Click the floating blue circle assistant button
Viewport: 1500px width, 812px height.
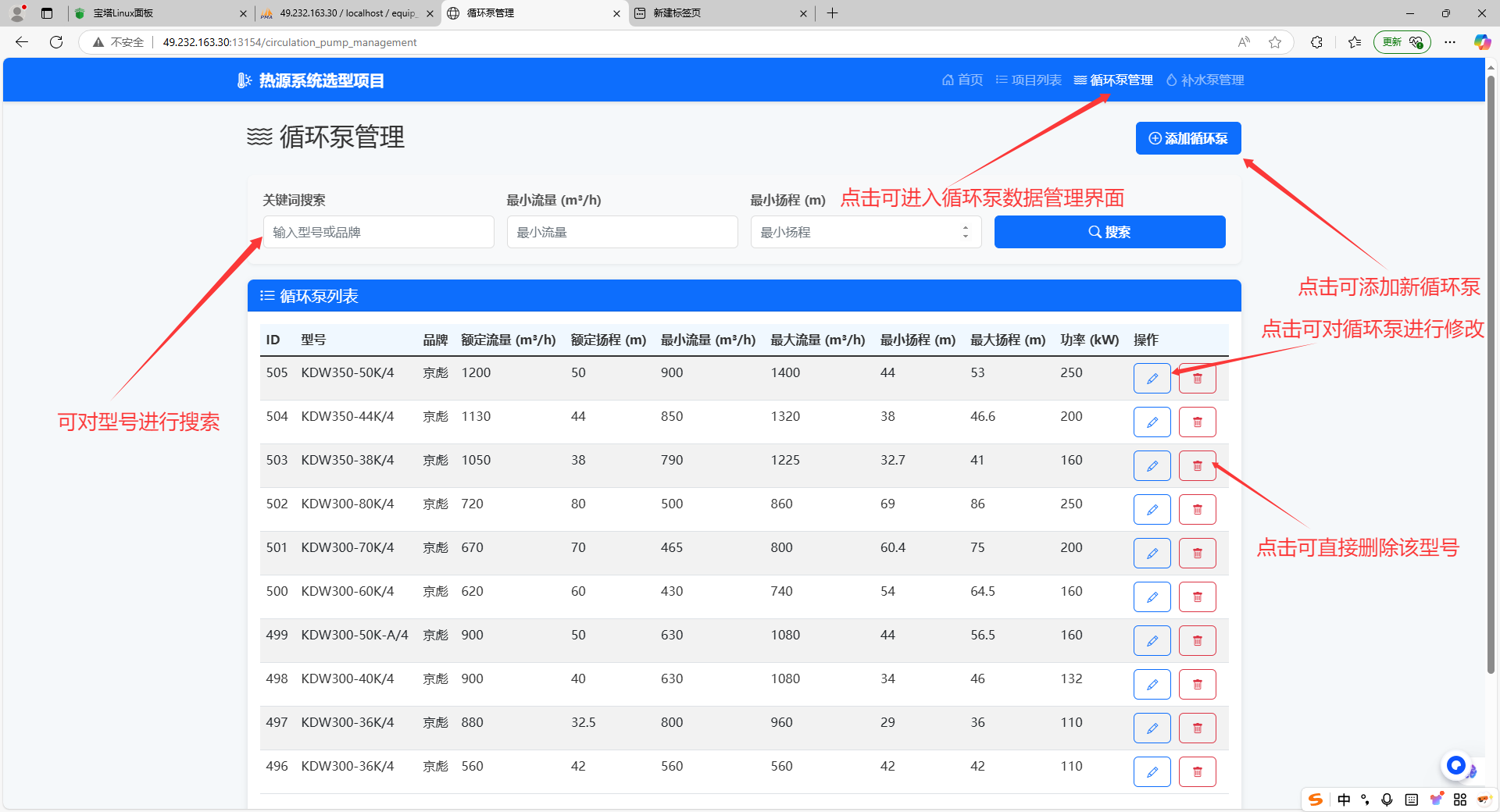click(x=1455, y=765)
